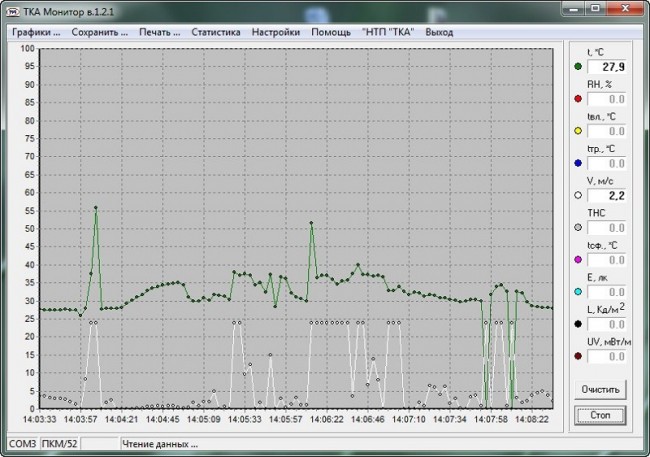The image size is (650, 457).
Task: Click the black L, Кд/м² indicator dot
Action: pyautogui.click(x=578, y=324)
